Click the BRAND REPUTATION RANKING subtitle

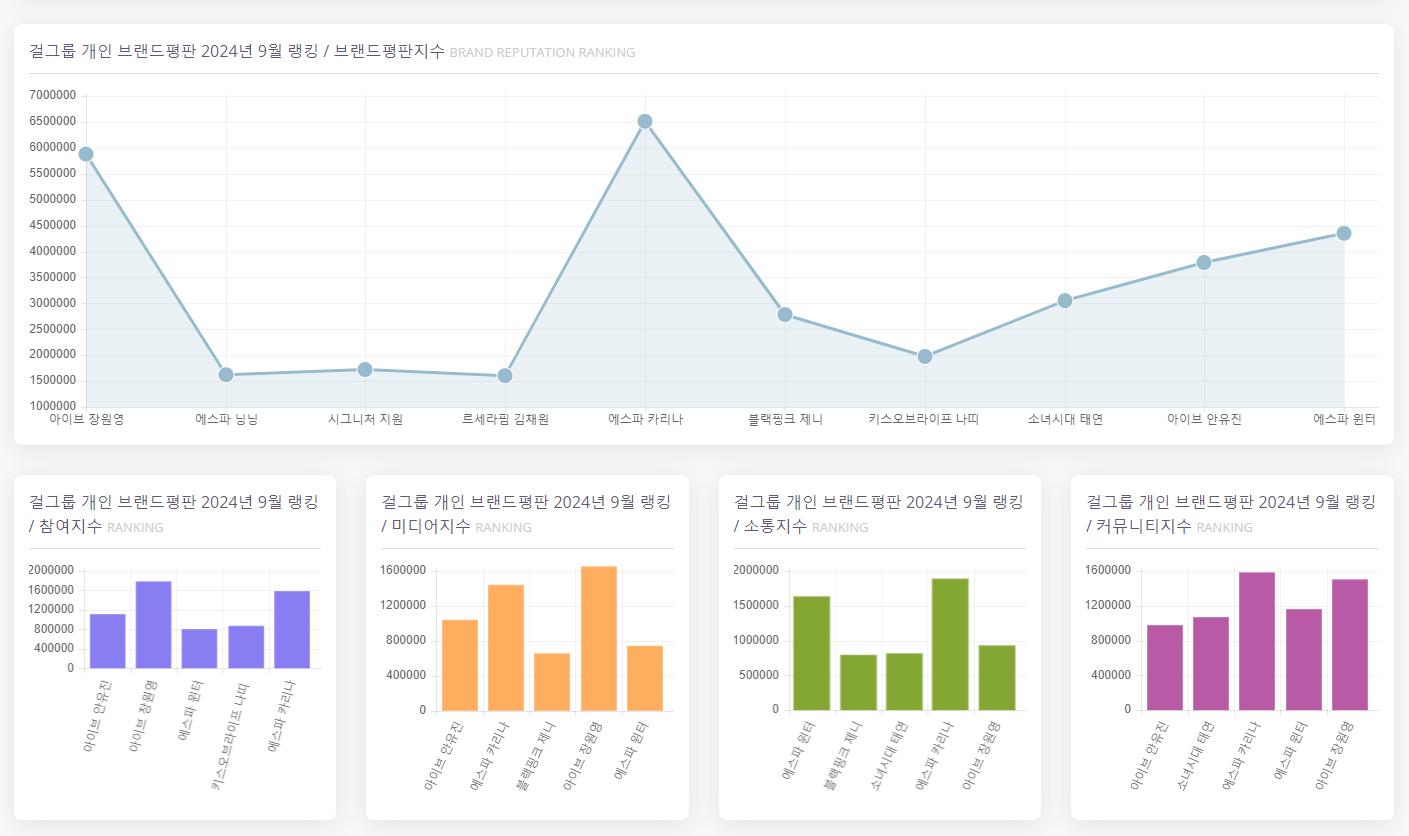[x=542, y=53]
